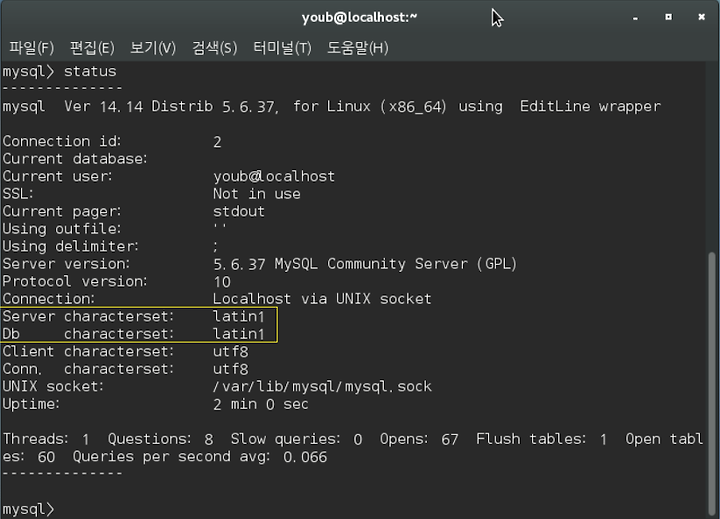Maximize the terminal window
This screenshot has height=519, width=720.
669,17
